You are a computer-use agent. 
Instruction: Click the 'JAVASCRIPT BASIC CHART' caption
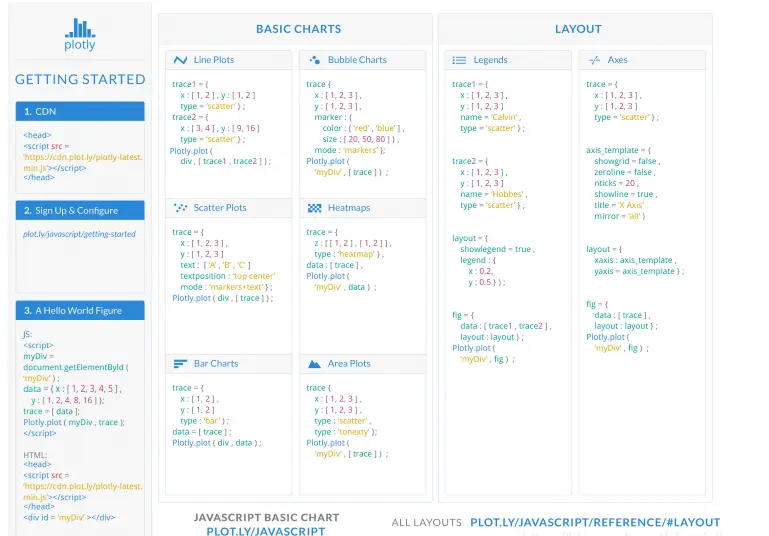coord(266,517)
